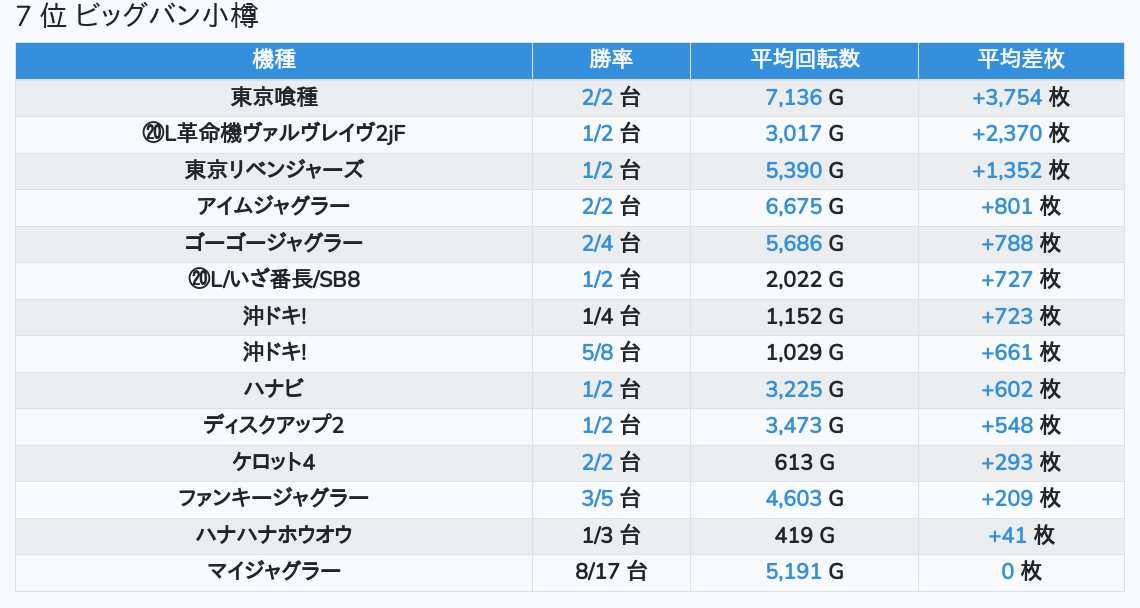Click the 平均回転数 column header
Screen dimensions: 1140x608
point(804,60)
